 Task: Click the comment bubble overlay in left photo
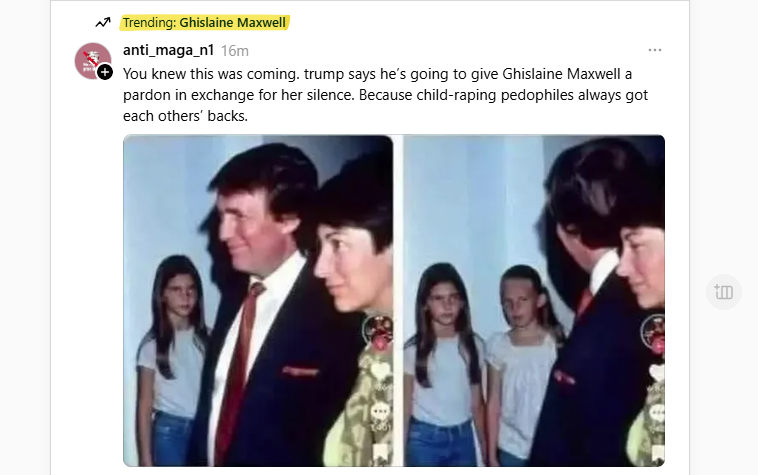[380, 412]
